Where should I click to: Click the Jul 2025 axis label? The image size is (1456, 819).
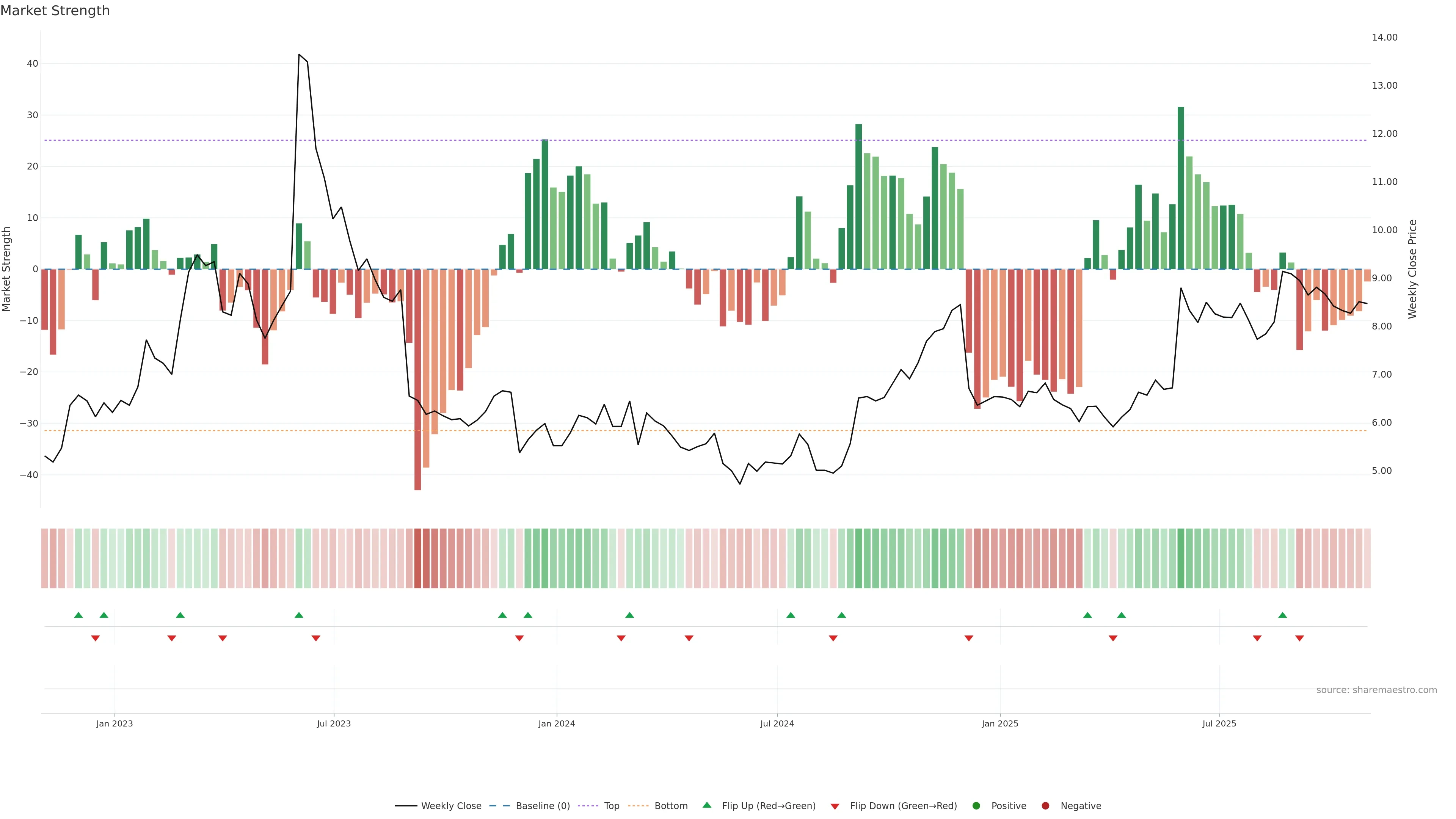click(x=1219, y=723)
